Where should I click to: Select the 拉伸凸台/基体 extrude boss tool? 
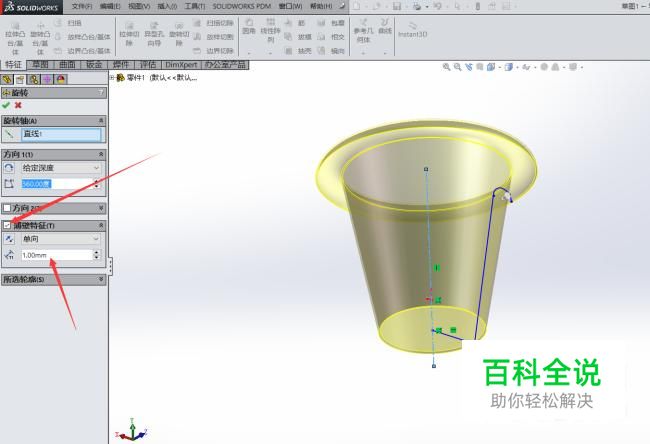[15, 38]
